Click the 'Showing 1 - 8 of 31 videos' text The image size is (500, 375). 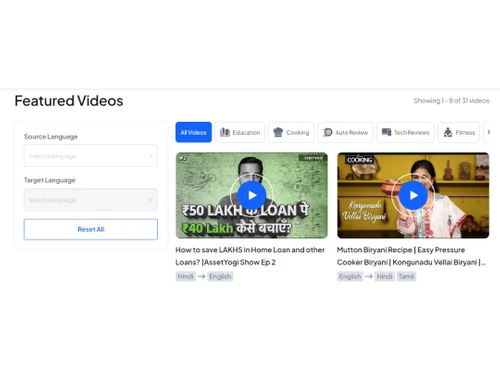click(451, 101)
